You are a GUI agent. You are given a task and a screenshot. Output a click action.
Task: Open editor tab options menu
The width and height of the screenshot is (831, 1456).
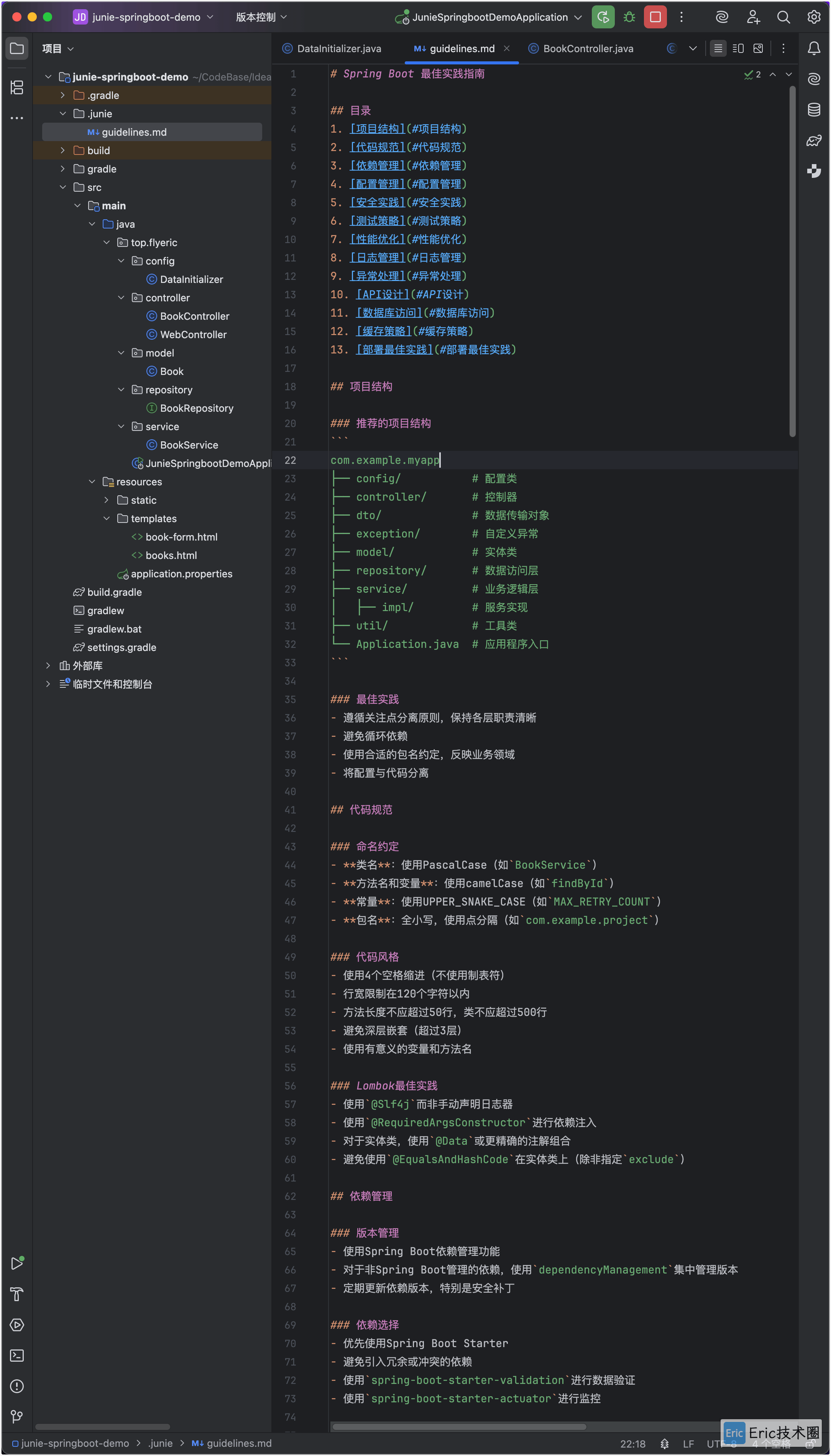click(x=783, y=49)
